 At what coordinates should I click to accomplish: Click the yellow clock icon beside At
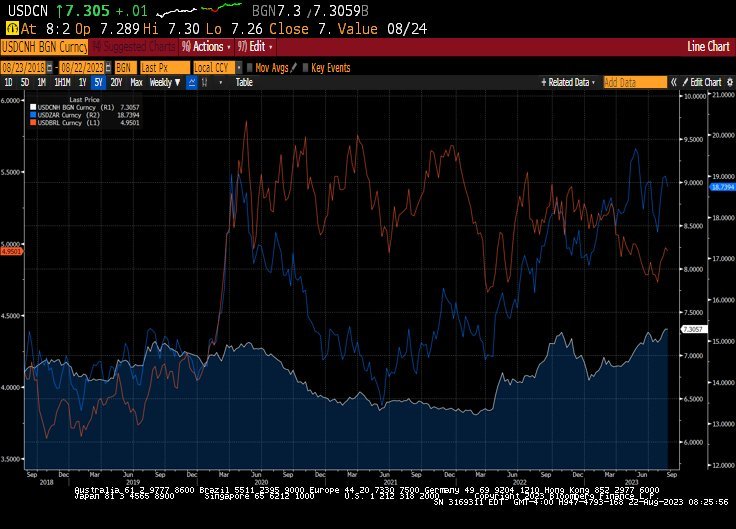[9, 29]
